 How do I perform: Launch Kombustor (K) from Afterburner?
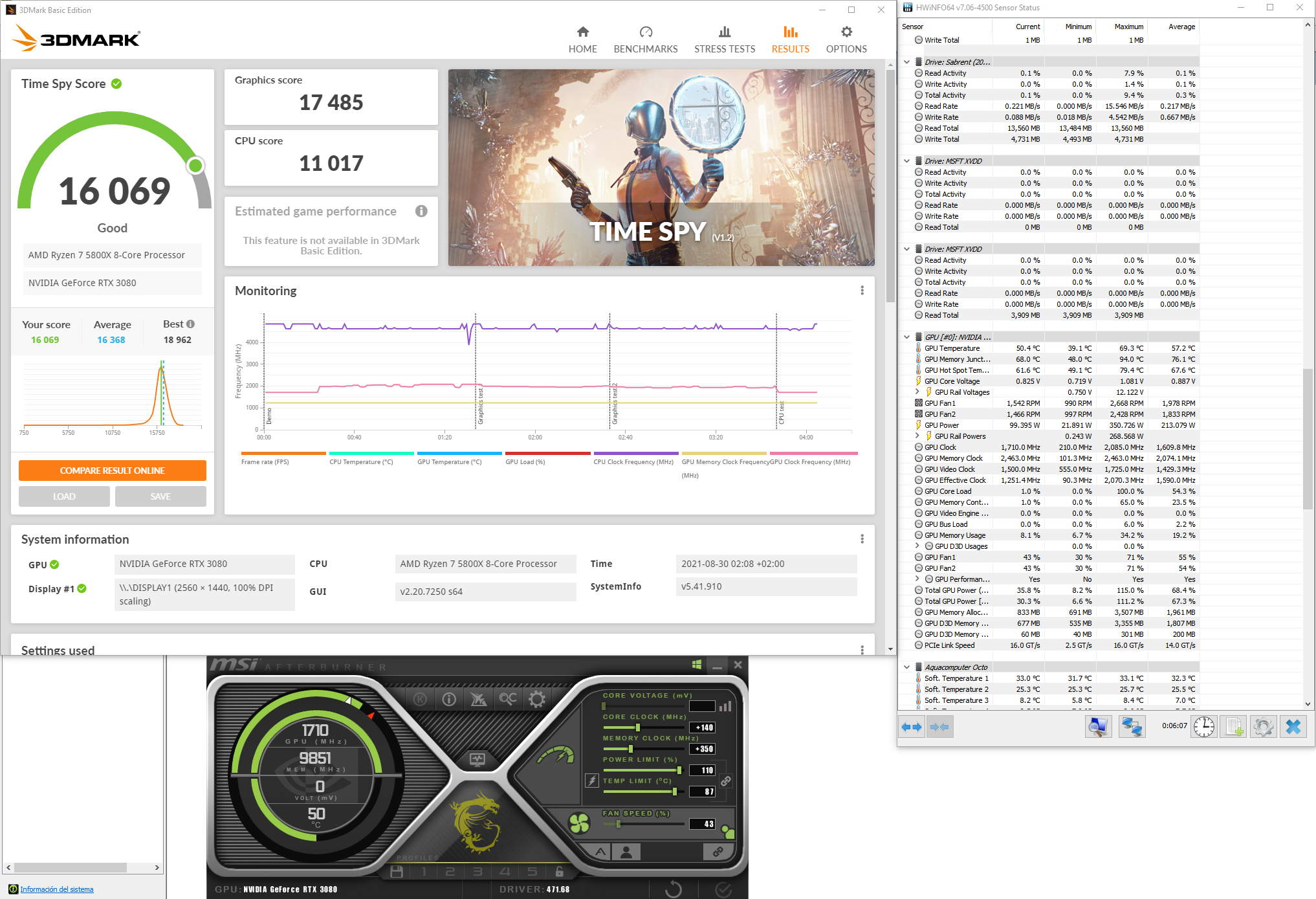420,699
